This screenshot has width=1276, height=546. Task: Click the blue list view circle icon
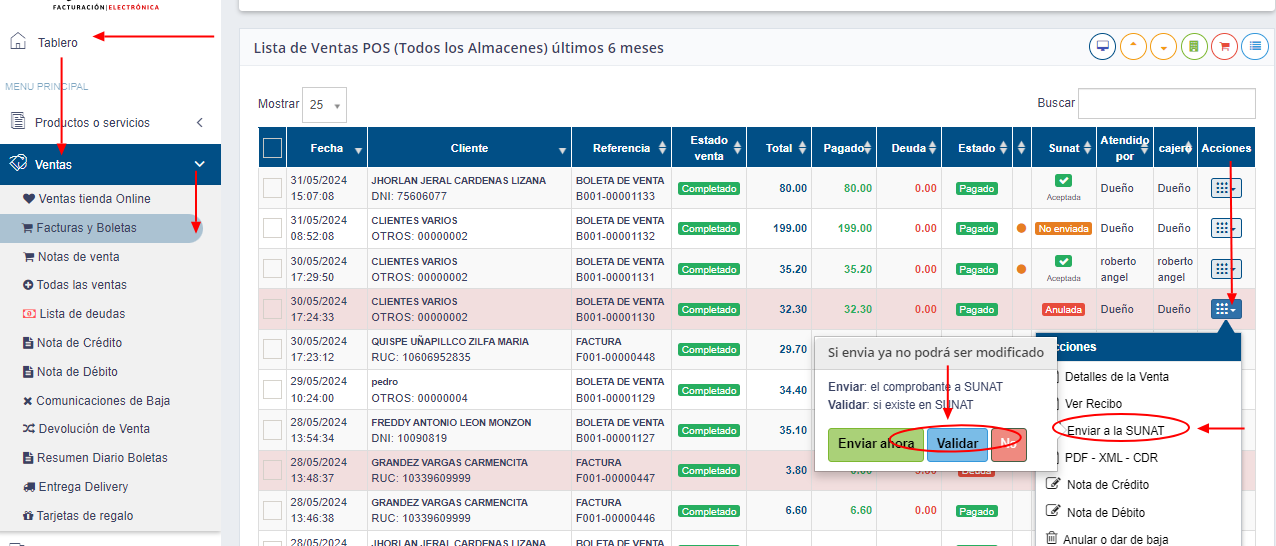click(1255, 46)
